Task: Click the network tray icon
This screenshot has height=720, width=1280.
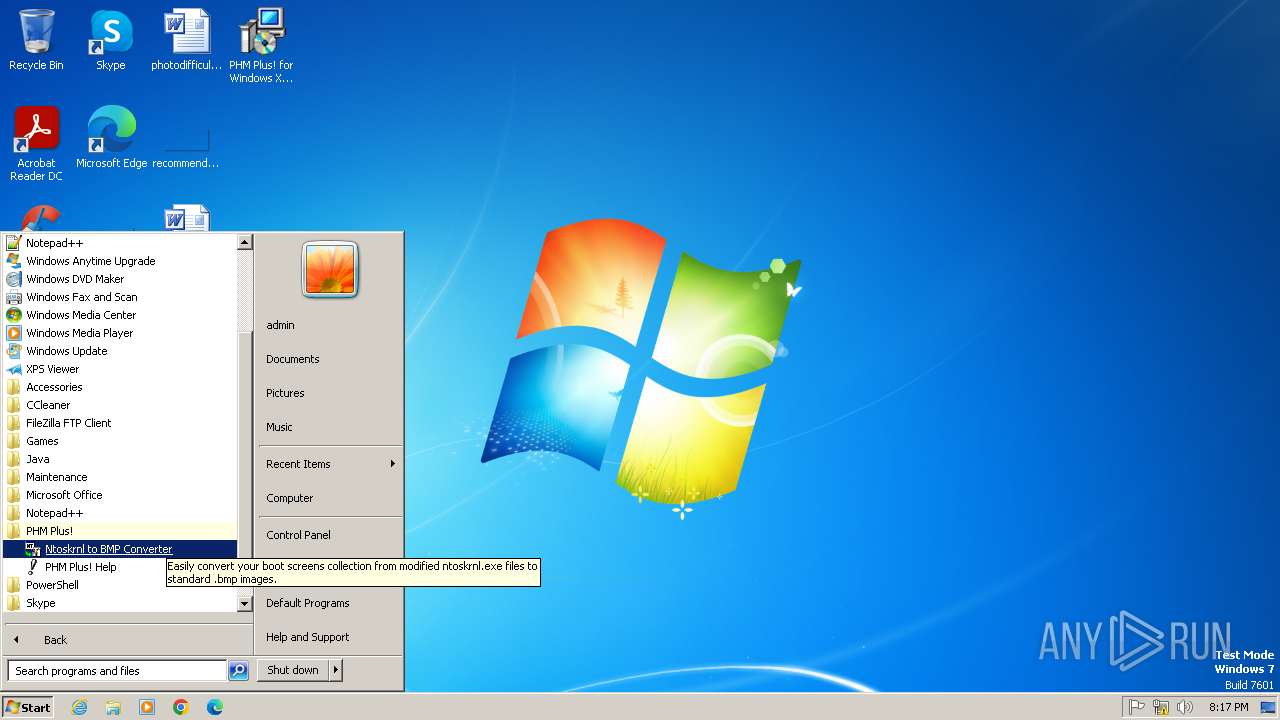Action: tap(1161, 707)
